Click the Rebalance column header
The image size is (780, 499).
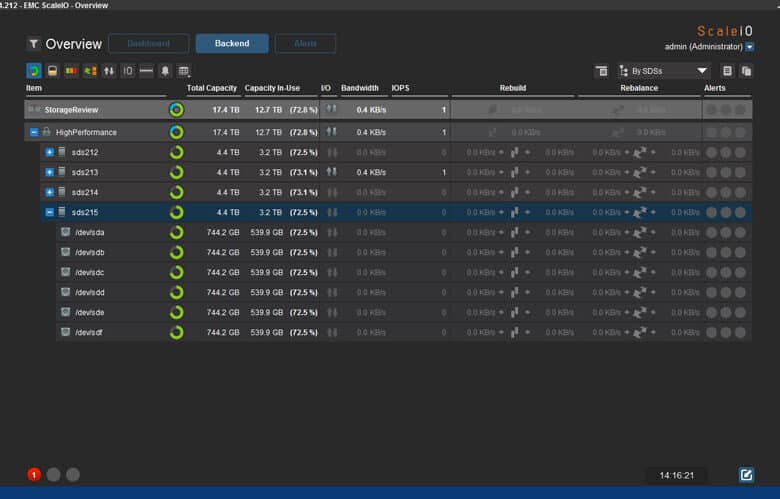pos(639,88)
